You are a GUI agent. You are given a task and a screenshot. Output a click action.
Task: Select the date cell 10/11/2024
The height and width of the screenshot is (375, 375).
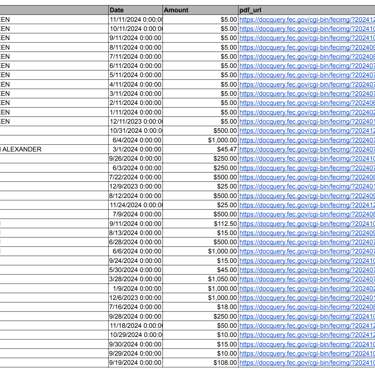point(136,29)
